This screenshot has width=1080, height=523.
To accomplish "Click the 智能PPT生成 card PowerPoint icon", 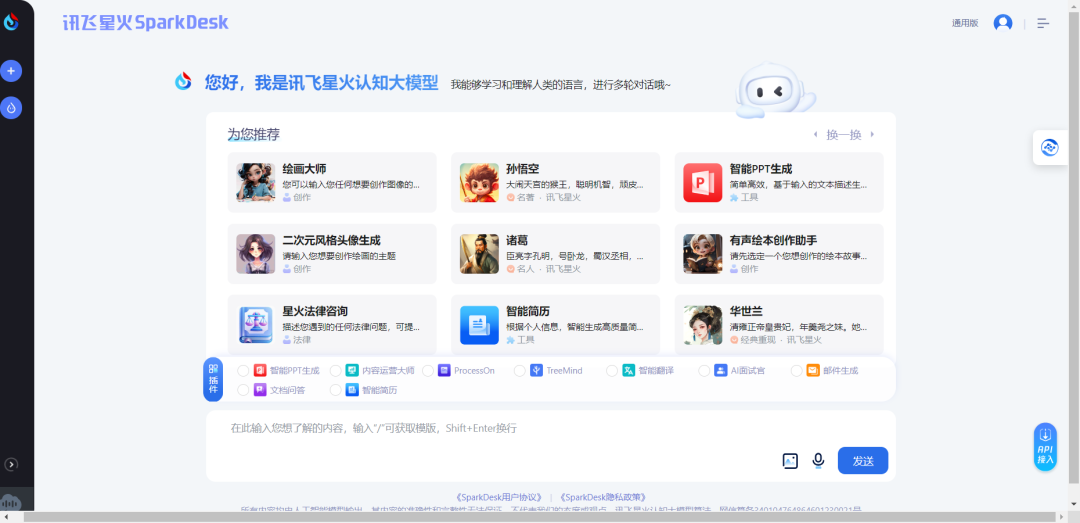I will tap(703, 183).
